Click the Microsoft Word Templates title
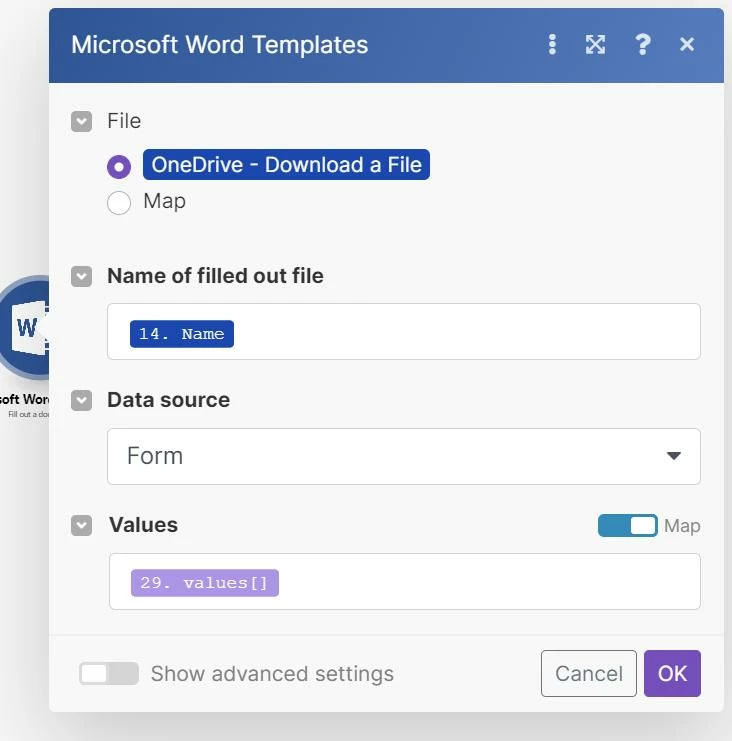The height and width of the screenshot is (741, 732). pyautogui.click(x=219, y=45)
